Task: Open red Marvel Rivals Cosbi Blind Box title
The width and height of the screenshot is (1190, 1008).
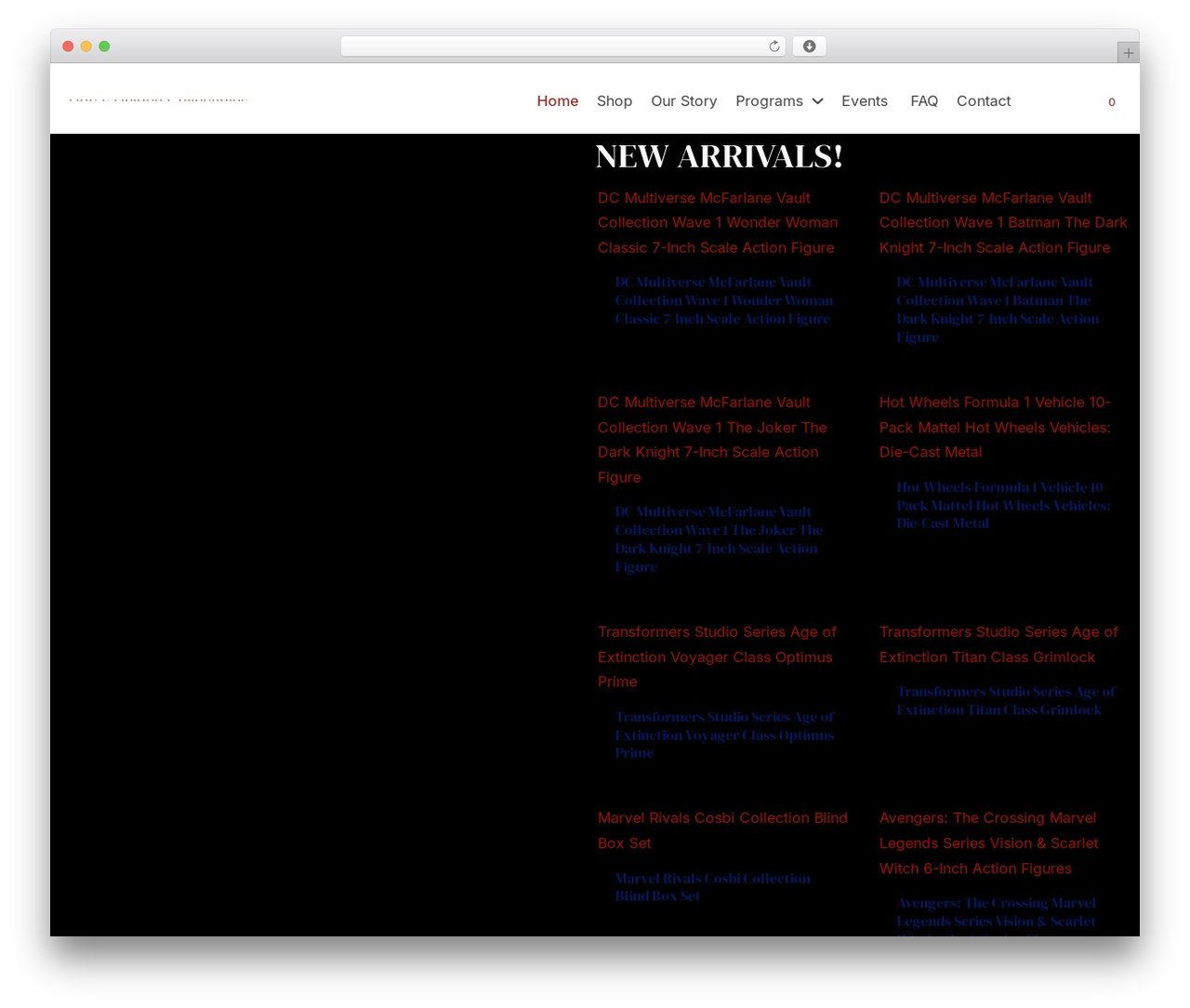Action: (722, 830)
